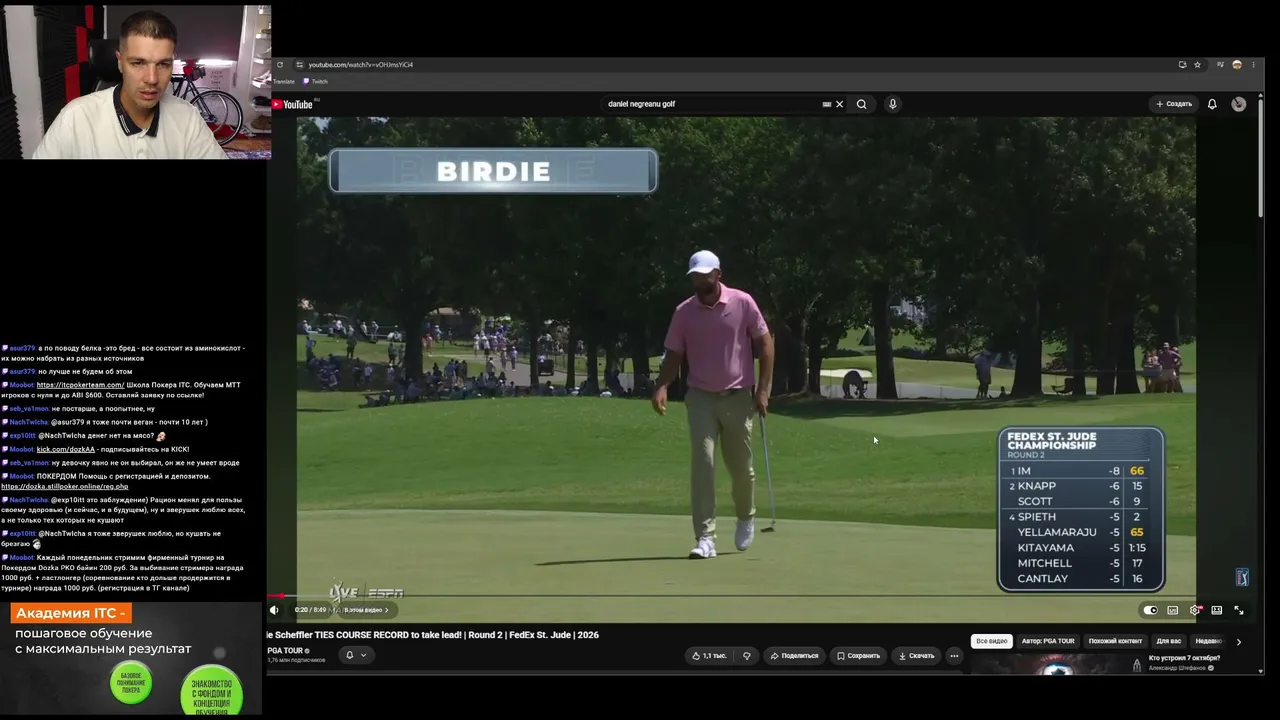
Task: Open site information icon beside the URL
Action: 299,65
